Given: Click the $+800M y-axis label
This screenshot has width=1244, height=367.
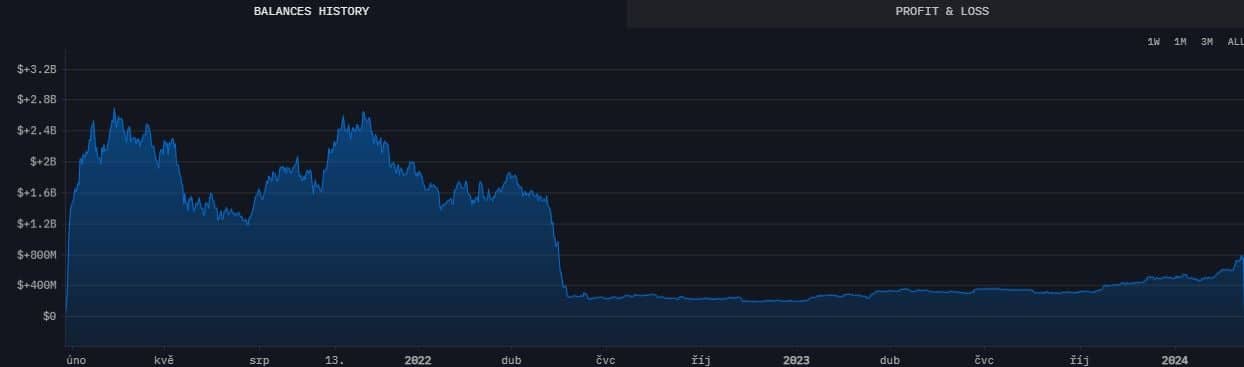Looking at the screenshot, I should pos(37,255).
